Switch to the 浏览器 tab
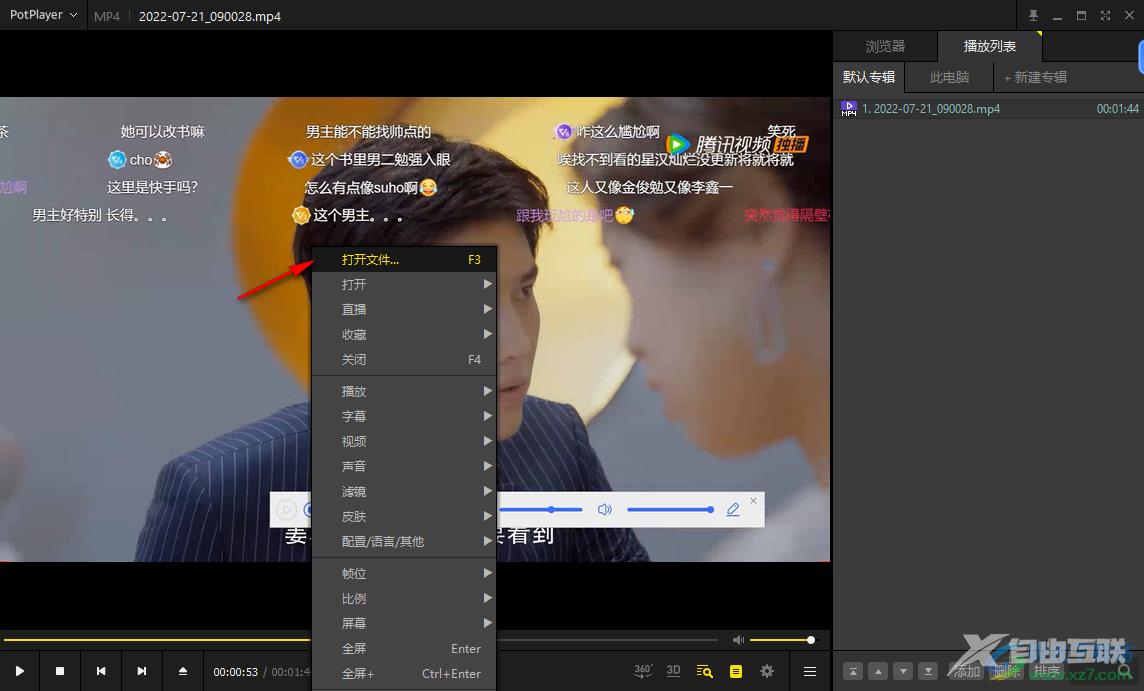Screen dimensions: 1144x691 [885, 47]
